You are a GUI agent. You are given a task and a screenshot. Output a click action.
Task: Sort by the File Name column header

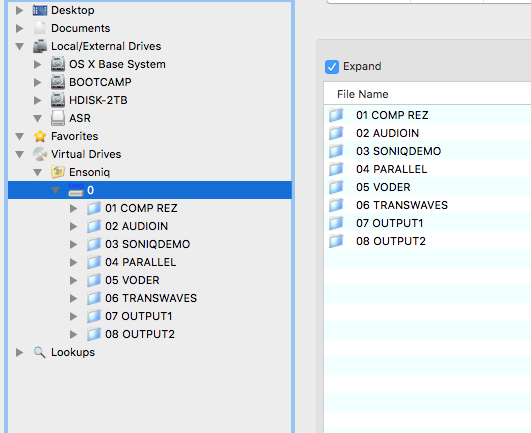363,94
